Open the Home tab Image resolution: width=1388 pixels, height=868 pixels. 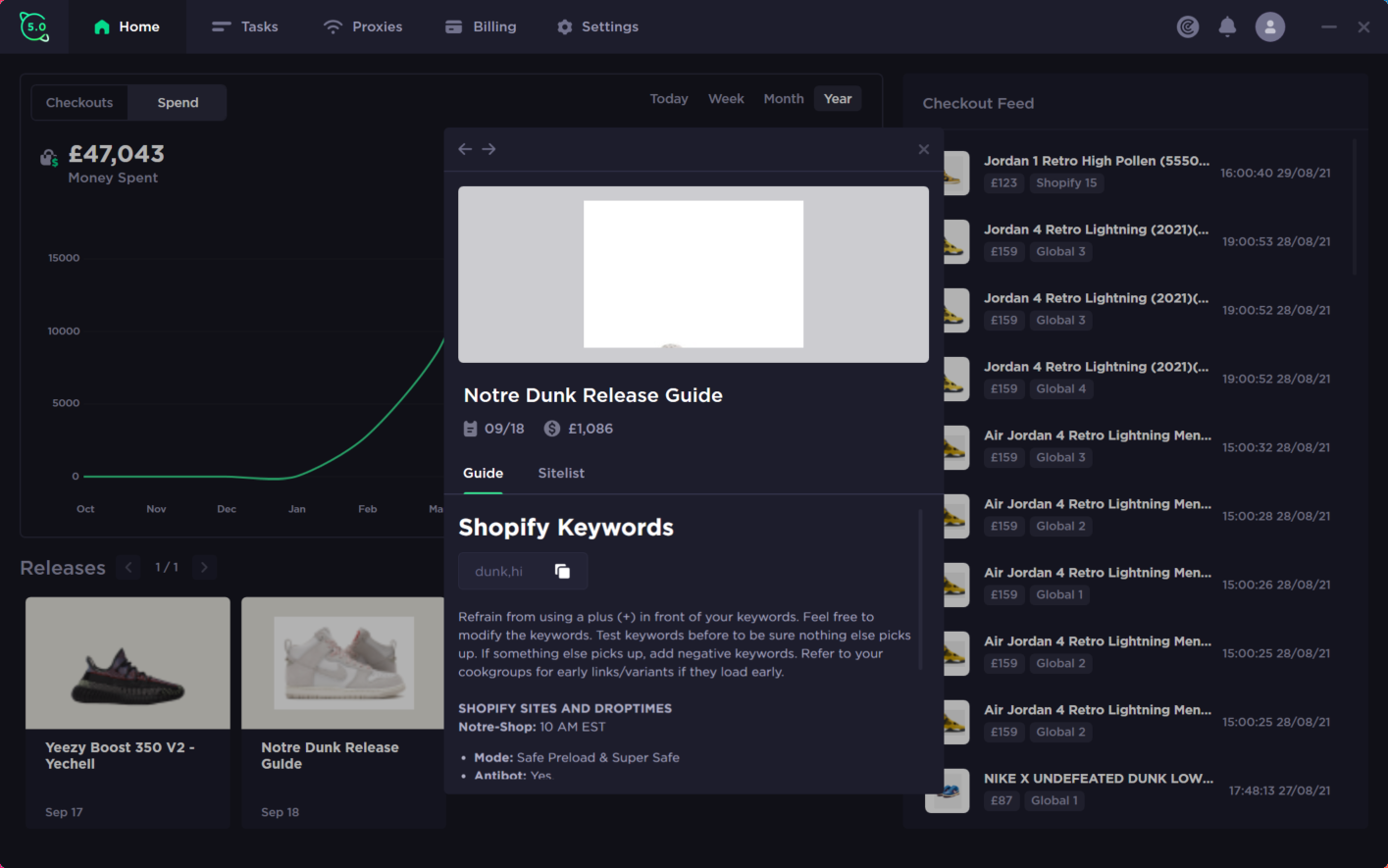click(127, 26)
